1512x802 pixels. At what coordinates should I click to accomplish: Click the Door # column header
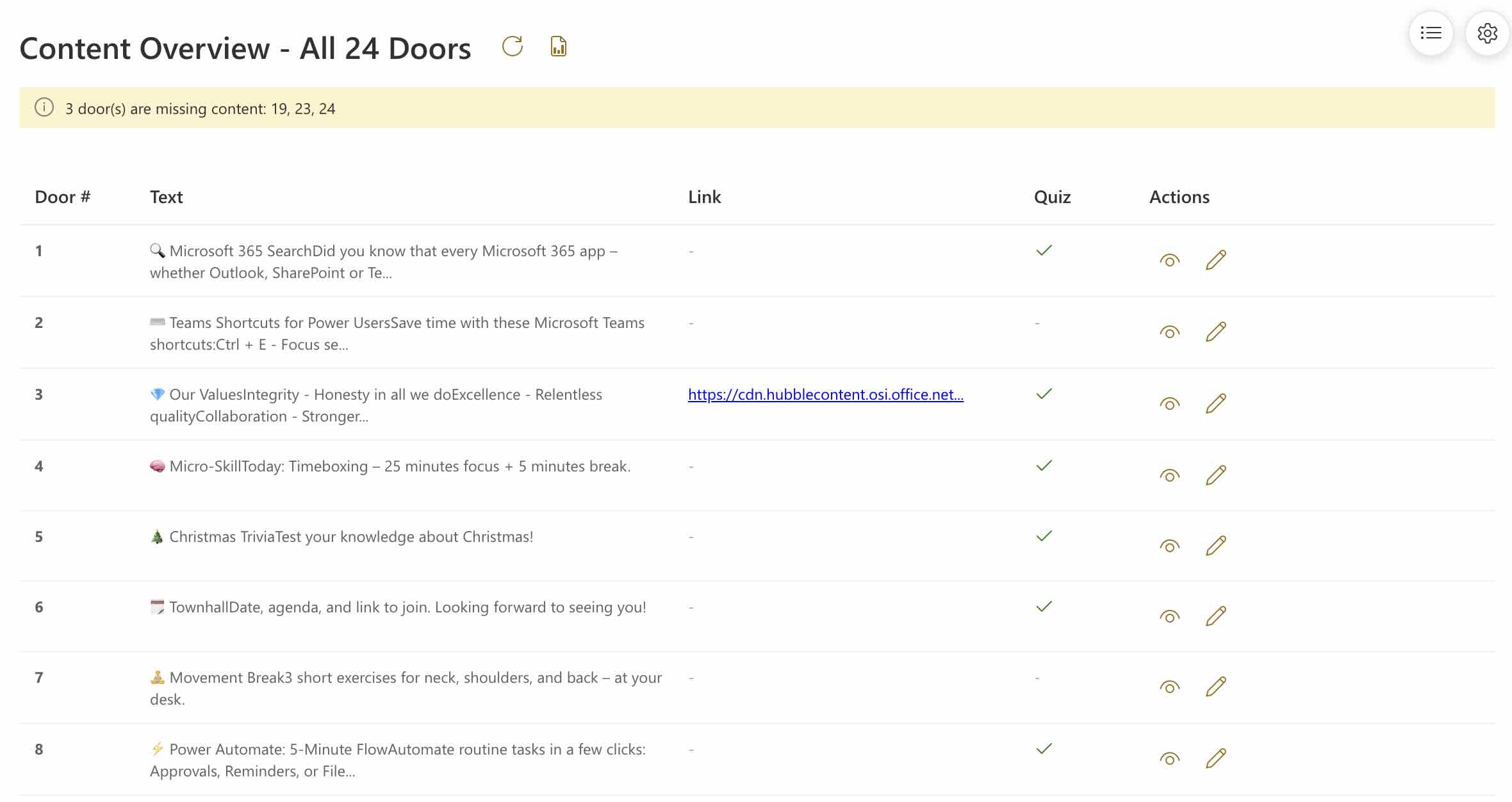click(x=62, y=197)
